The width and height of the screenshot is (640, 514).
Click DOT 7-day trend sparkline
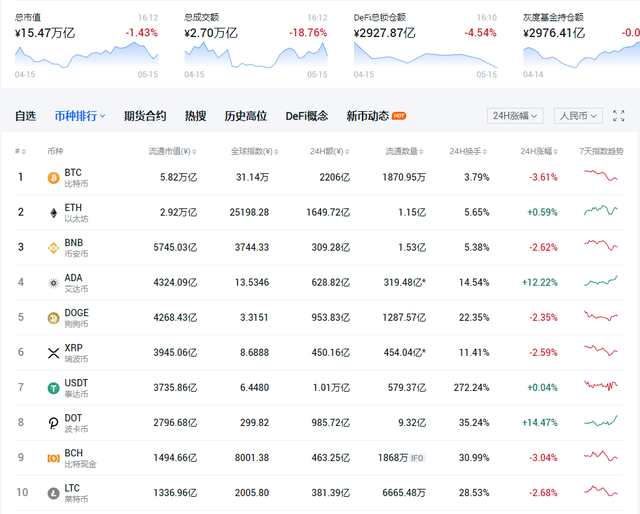tap(601, 421)
